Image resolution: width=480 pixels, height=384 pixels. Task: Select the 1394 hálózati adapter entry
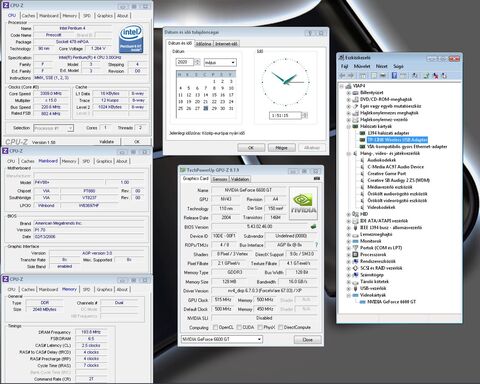click(x=388, y=133)
